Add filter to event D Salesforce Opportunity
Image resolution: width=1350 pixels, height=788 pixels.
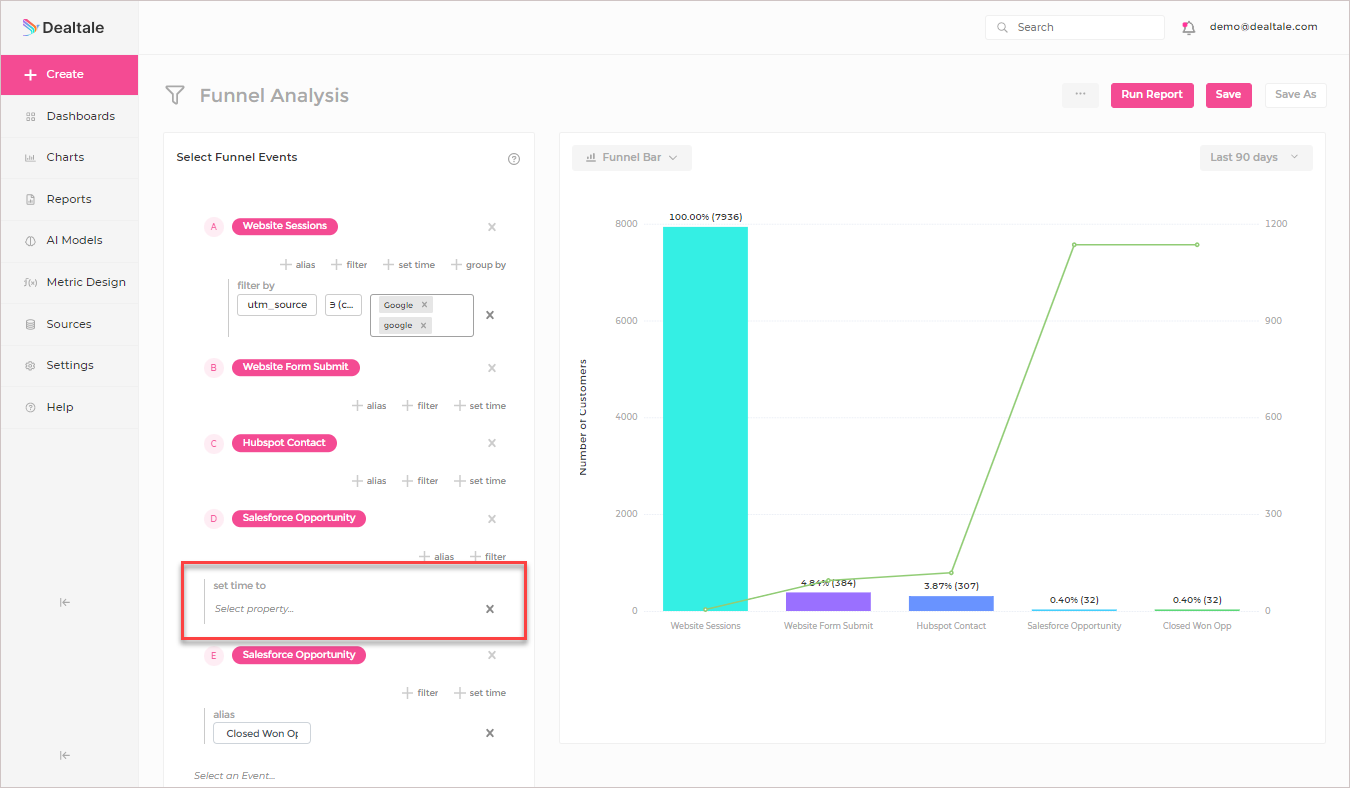coord(488,557)
